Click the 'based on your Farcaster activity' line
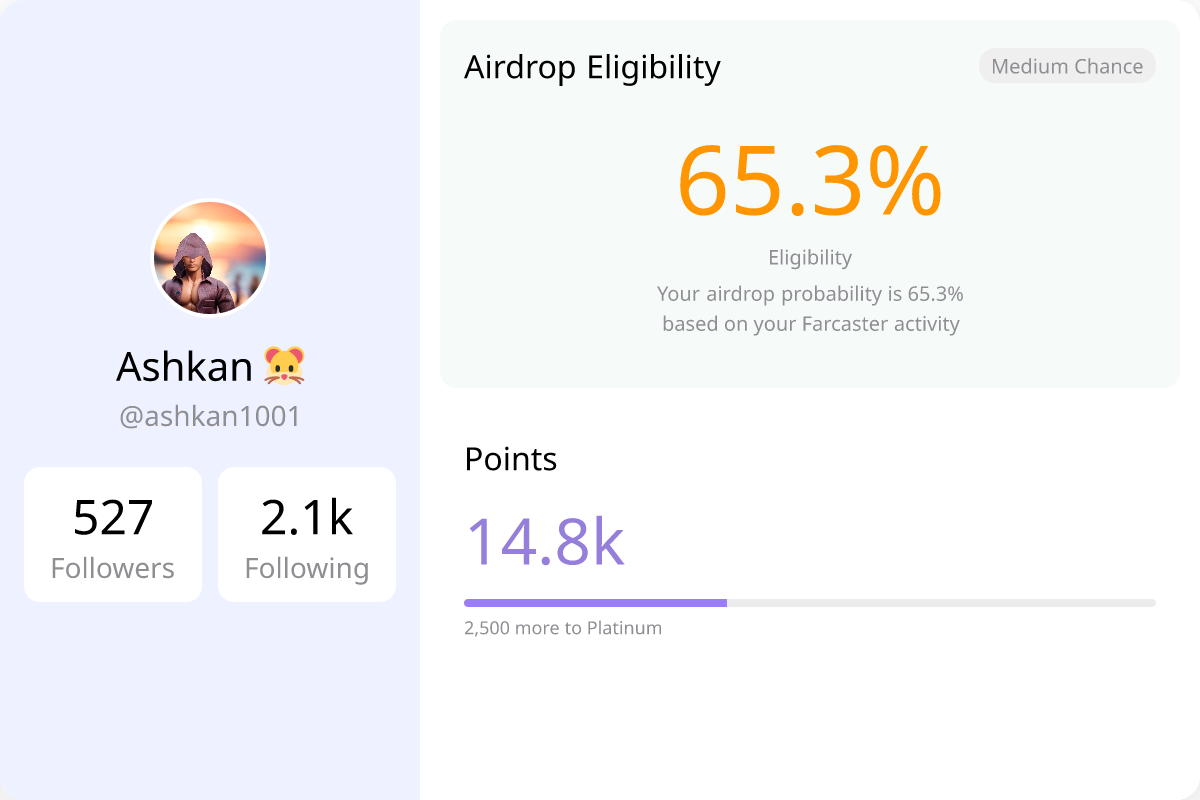Image resolution: width=1200 pixels, height=800 pixels. click(810, 324)
